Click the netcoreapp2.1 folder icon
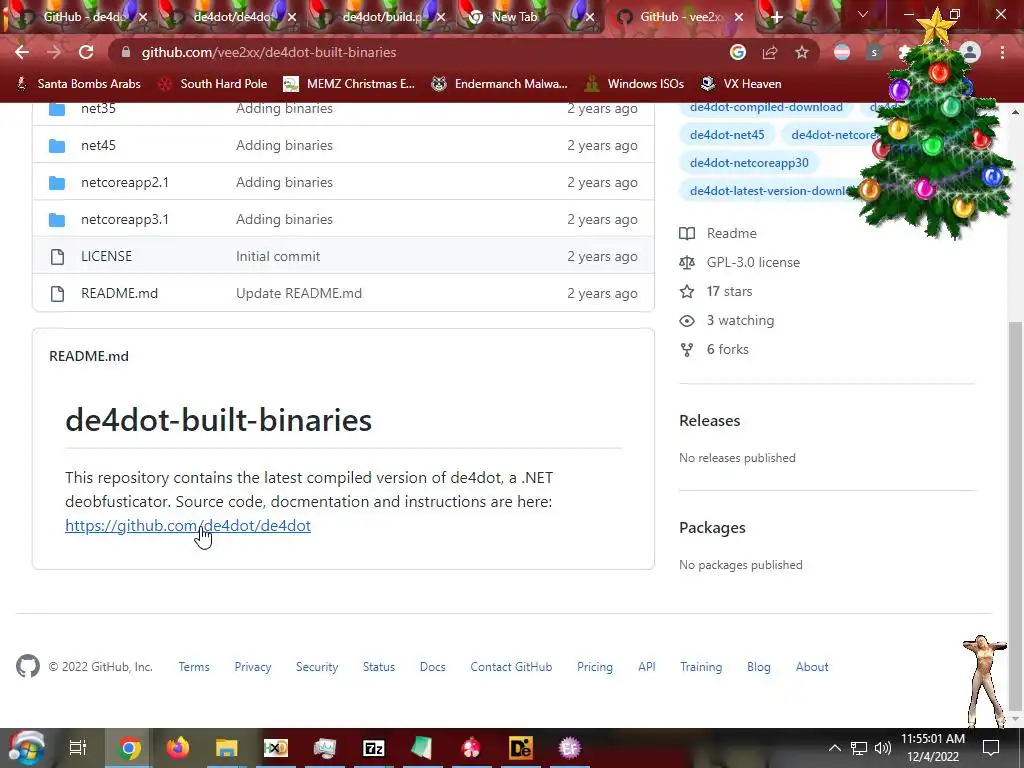Image resolution: width=1024 pixels, height=768 pixels. coord(57,183)
